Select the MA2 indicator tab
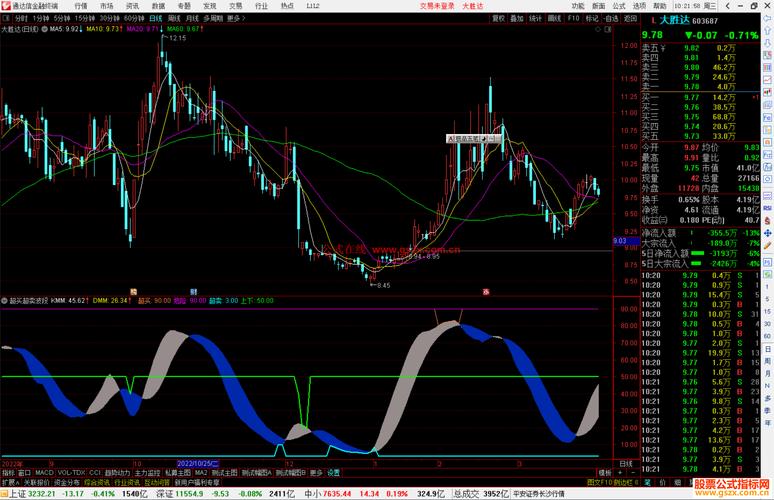The image size is (774, 500). 201,473
